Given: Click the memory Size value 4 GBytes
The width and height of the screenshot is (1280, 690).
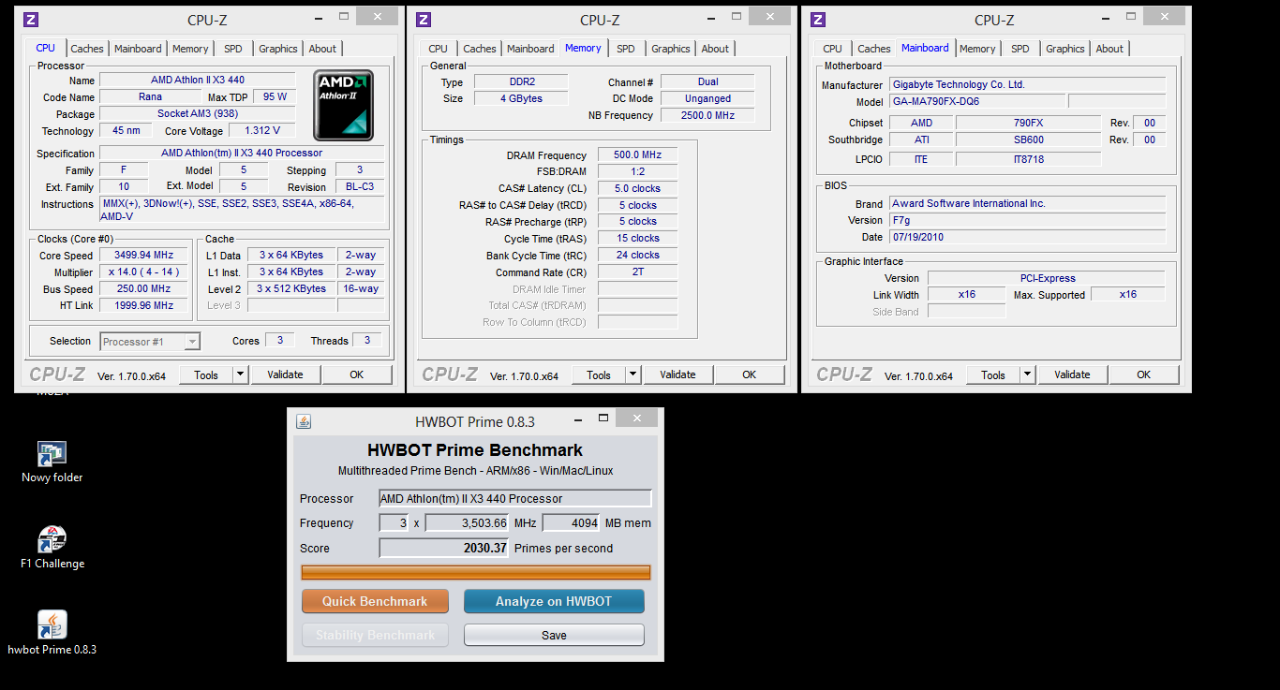Looking at the screenshot, I should pyautogui.click(x=521, y=98).
